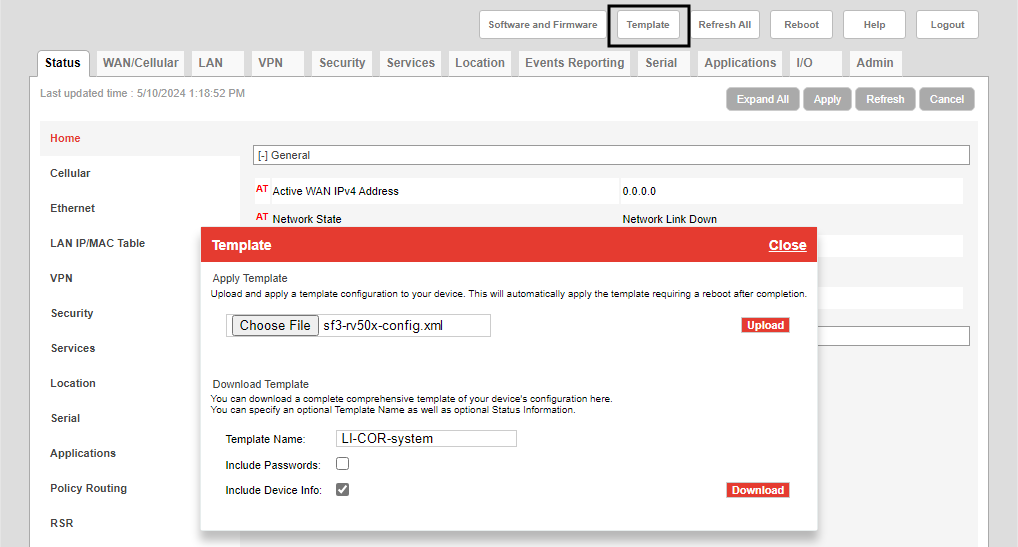Enable the Include Passwords checkbox
This screenshot has height=547, width=1018.
pos(342,464)
